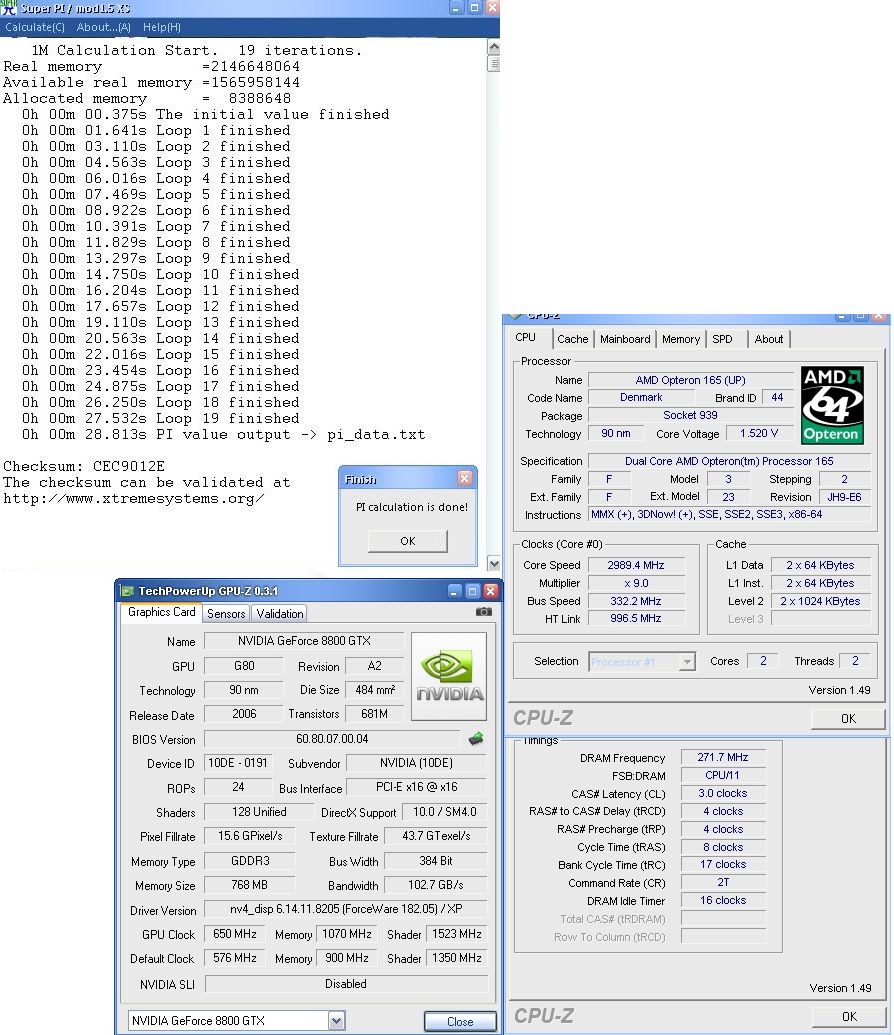The height and width of the screenshot is (1035, 894).
Task: Click the Checksum CEC9012E text
Action: pos(84,466)
